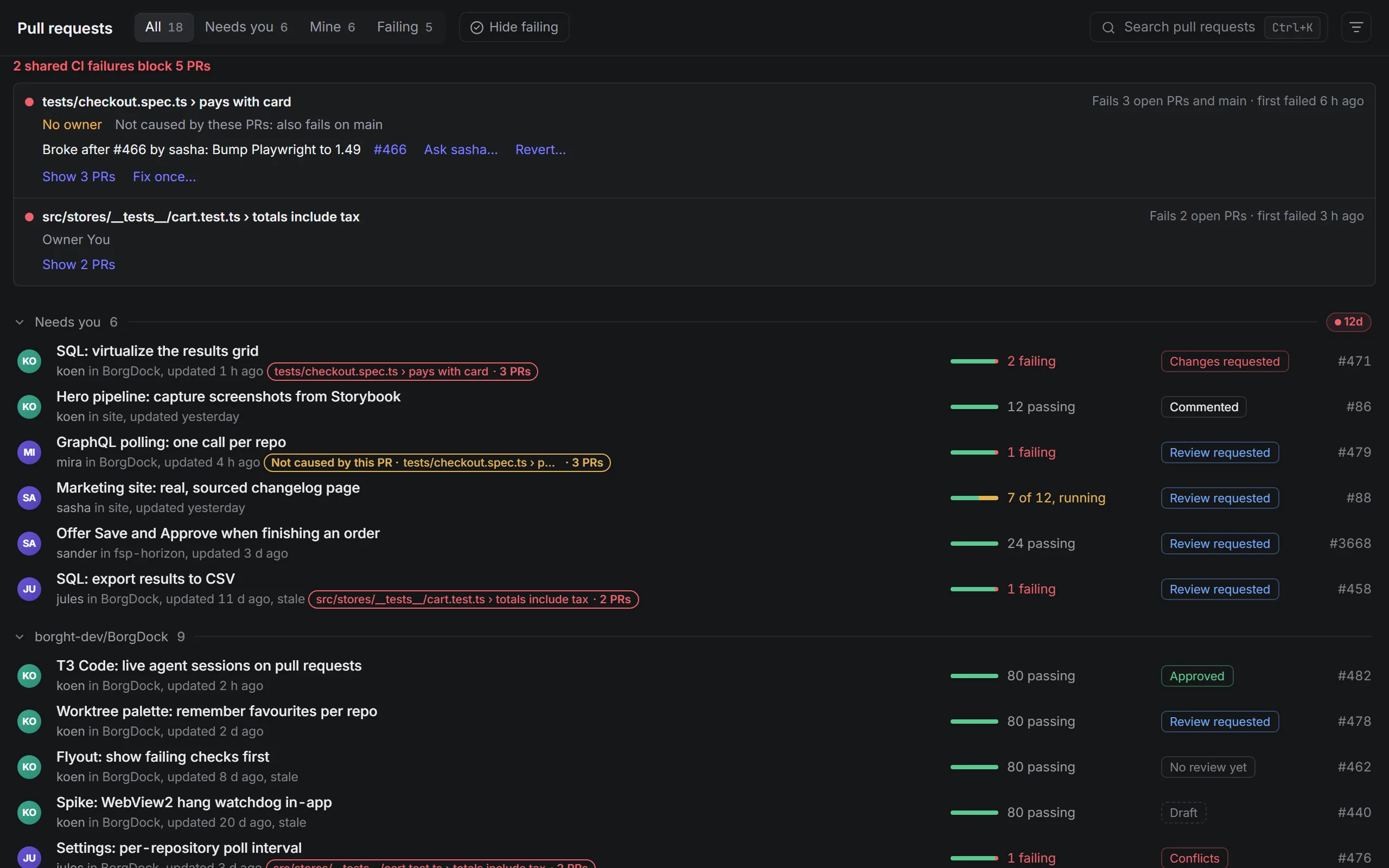
Task: Click the Revert... link
Action: [x=540, y=150]
